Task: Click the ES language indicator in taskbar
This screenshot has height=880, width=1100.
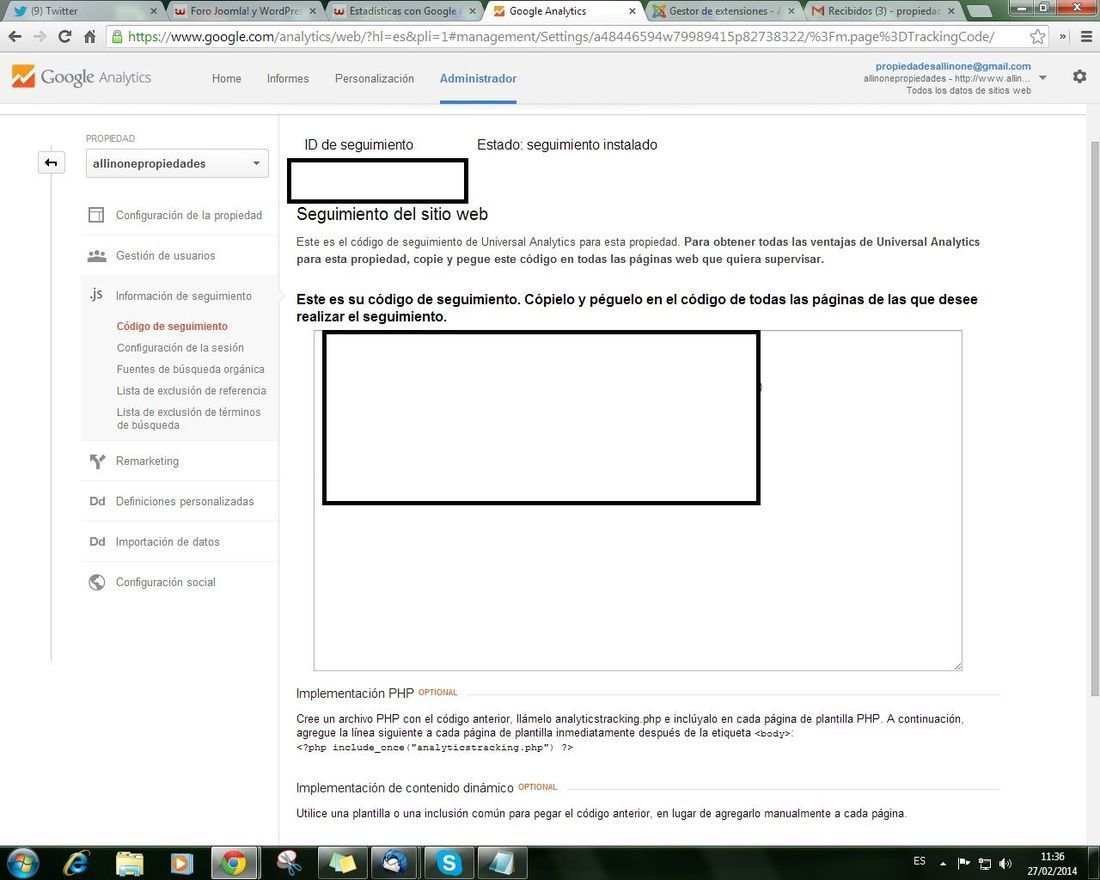Action: coord(920,861)
